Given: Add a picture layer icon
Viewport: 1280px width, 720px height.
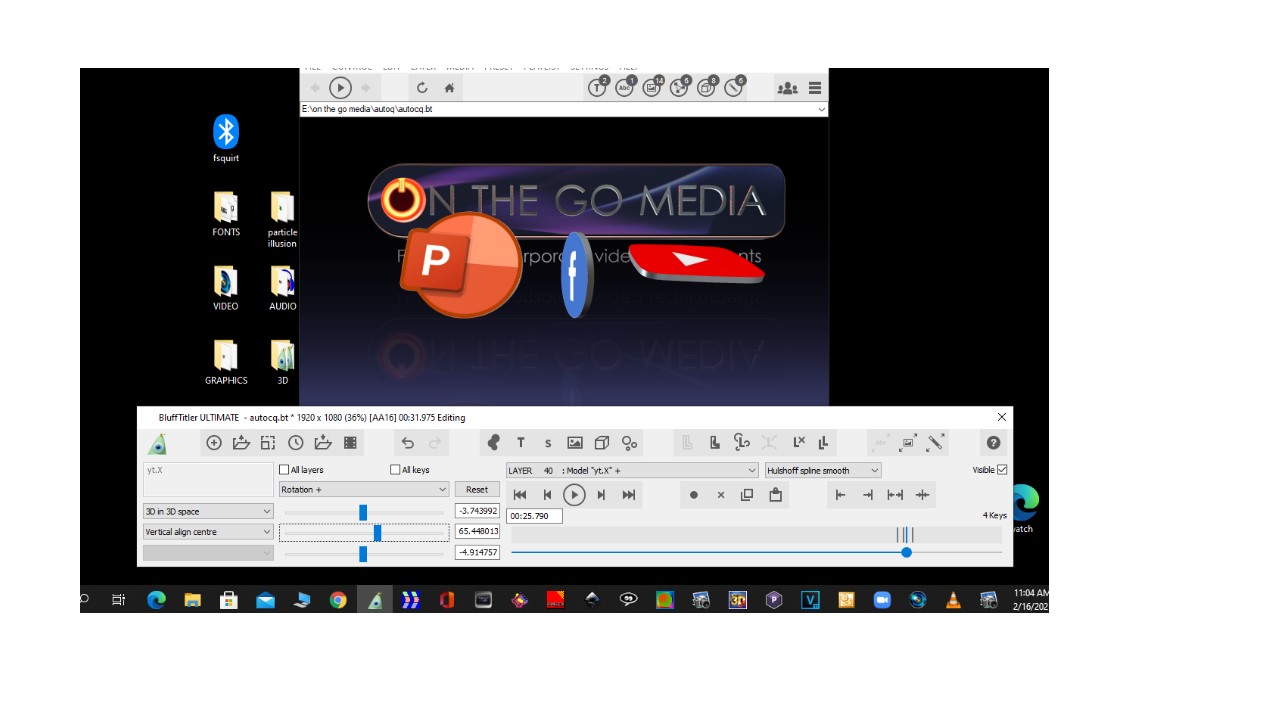Looking at the screenshot, I should (x=575, y=443).
